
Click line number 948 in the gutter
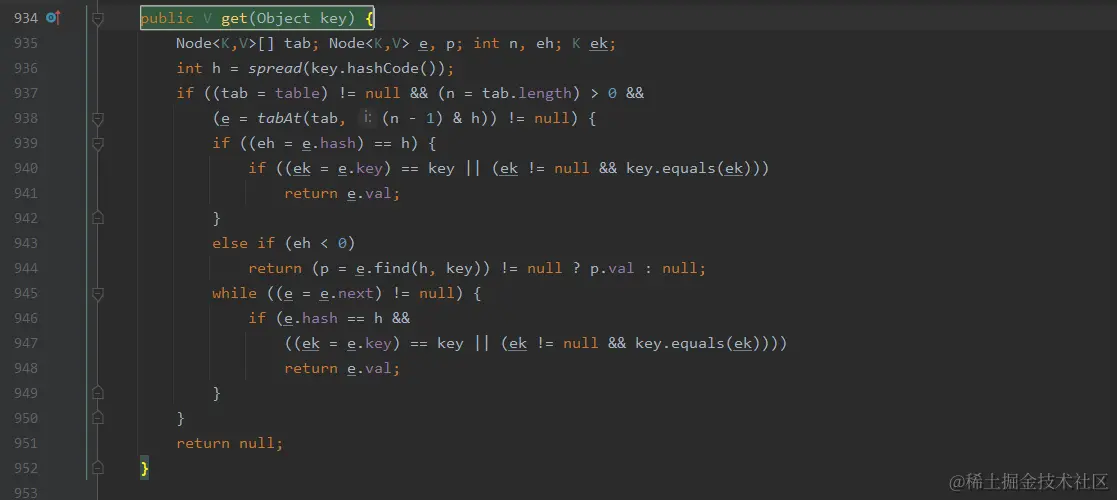click(26, 368)
